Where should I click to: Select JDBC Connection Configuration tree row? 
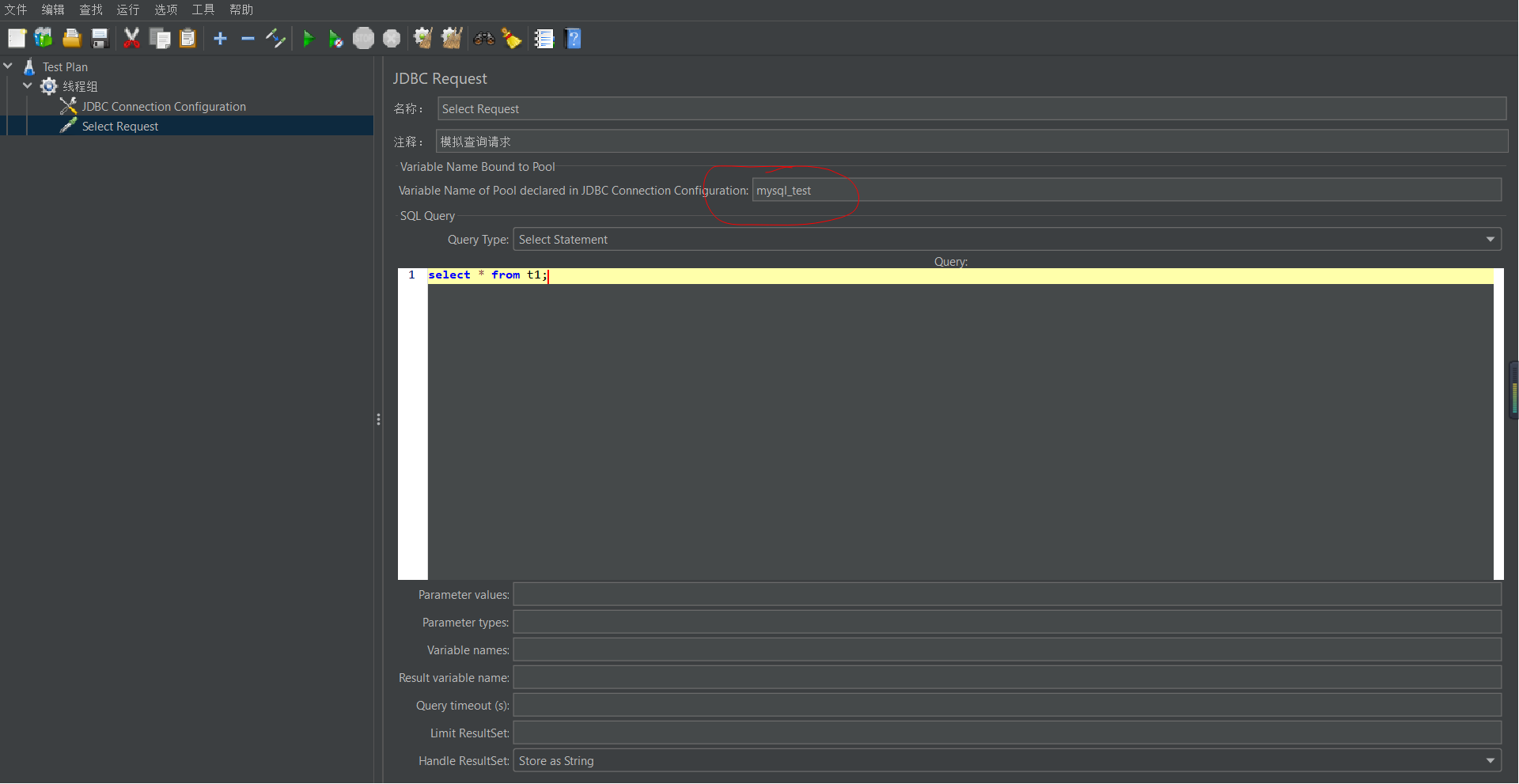(164, 106)
